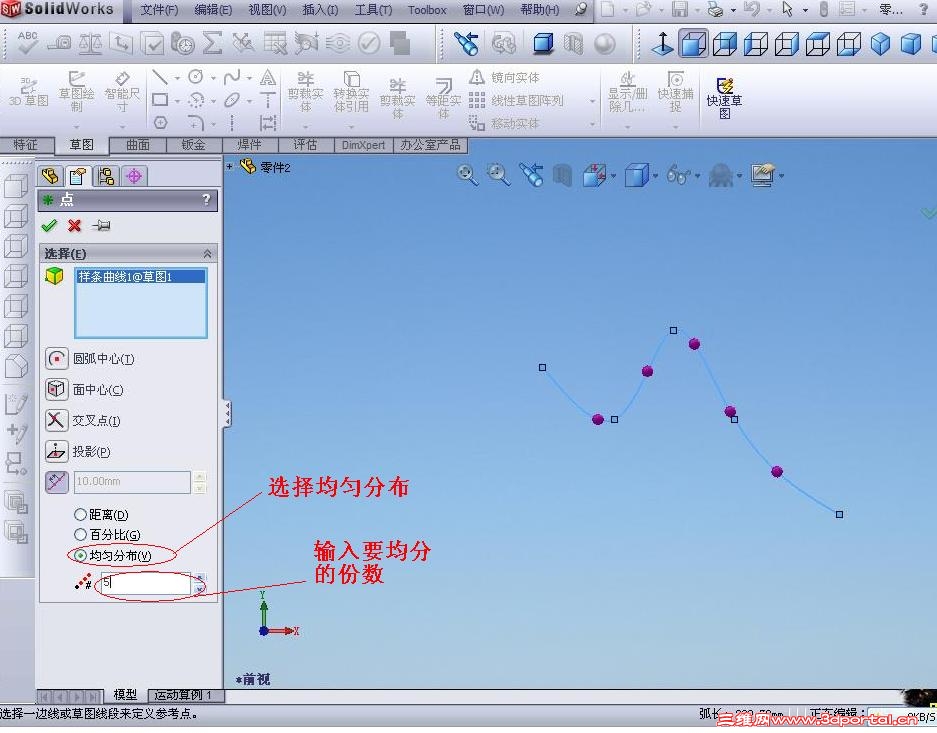Viewport: 937px width, 733px height.
Task: Select the Line sketch tool
Action: pyautogui.click(x=160, y=77)
